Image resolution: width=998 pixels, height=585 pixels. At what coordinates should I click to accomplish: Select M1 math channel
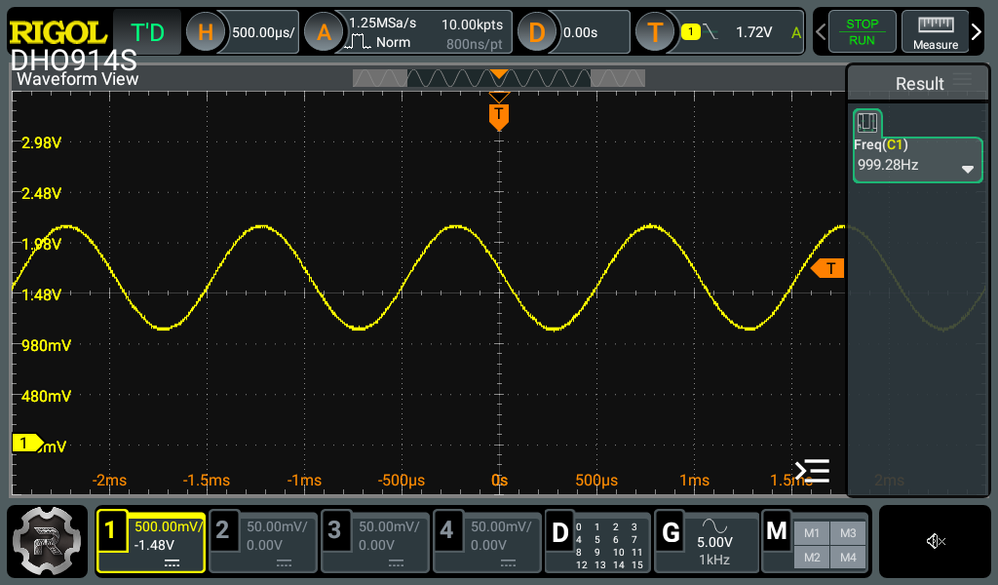(x=812, y=533)
